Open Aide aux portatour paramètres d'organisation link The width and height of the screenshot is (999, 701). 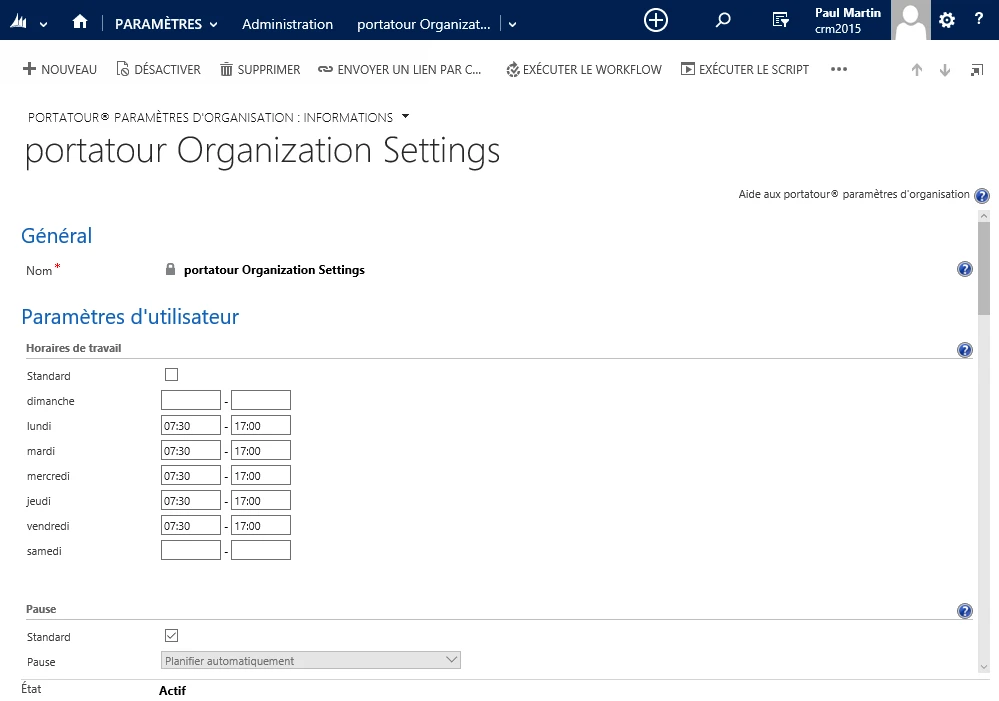point(854,194)
